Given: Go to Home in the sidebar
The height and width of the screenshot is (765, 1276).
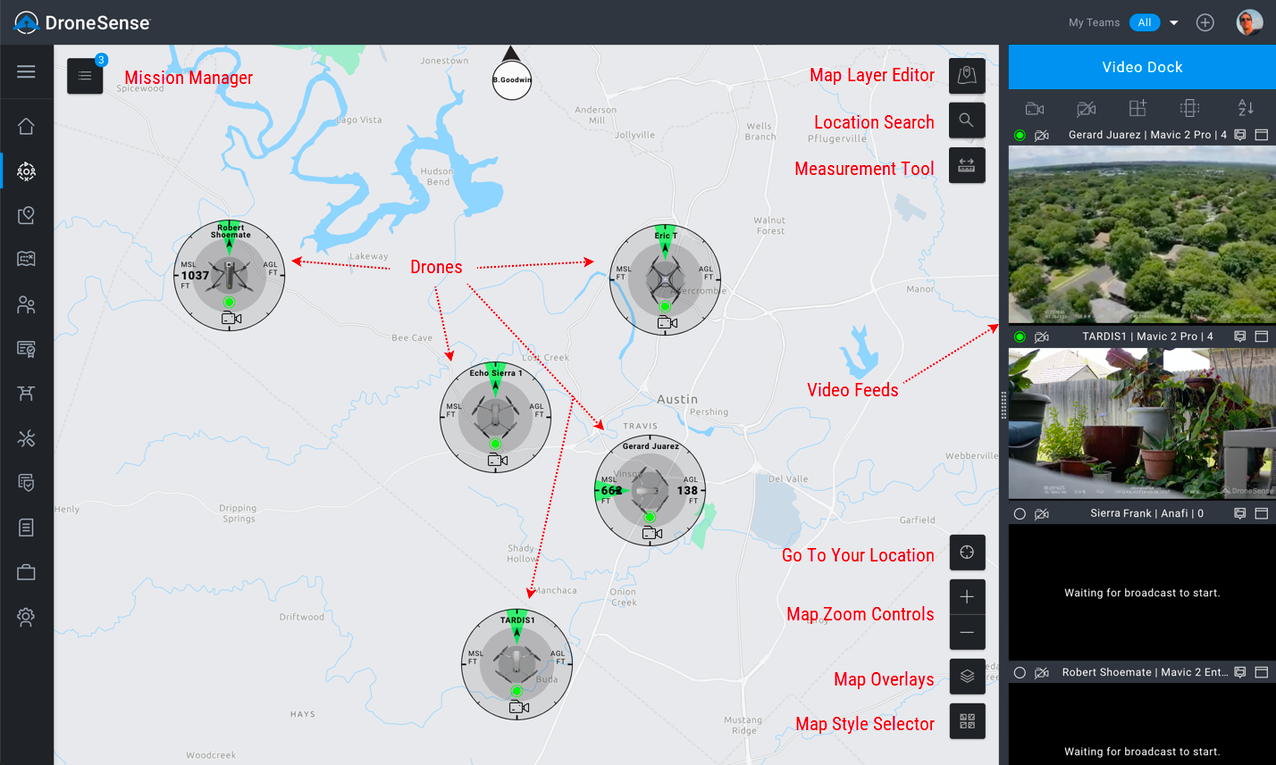Looking at the screenshot, I should pos(26,126).
